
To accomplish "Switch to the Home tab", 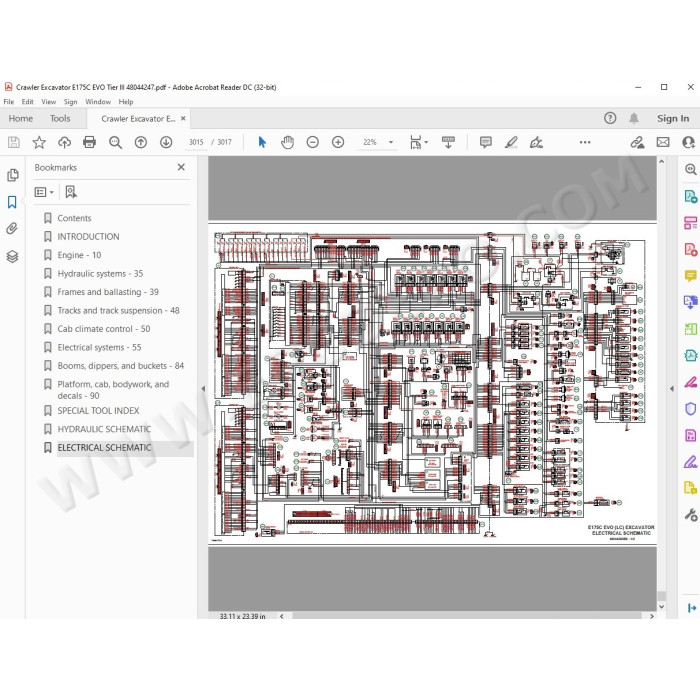I will (21, 118).
